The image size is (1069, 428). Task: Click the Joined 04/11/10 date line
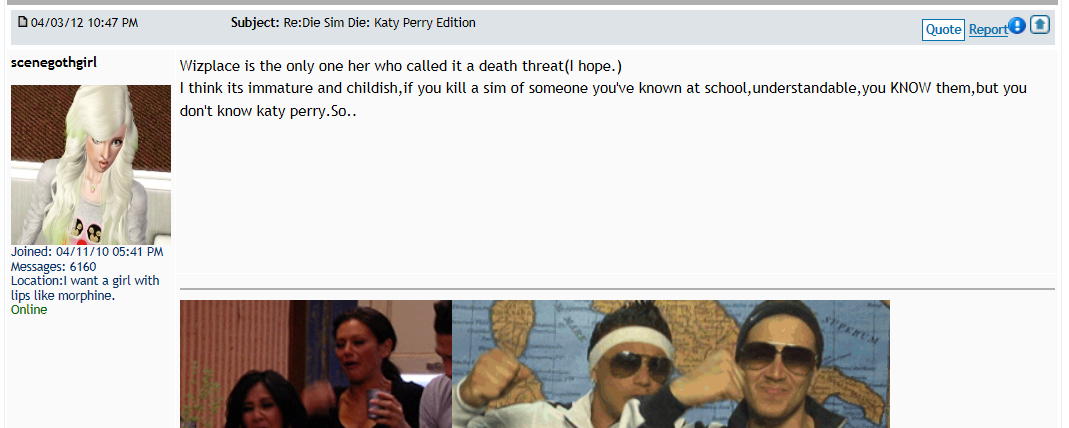pyautogui.click(x=87, y=252)
